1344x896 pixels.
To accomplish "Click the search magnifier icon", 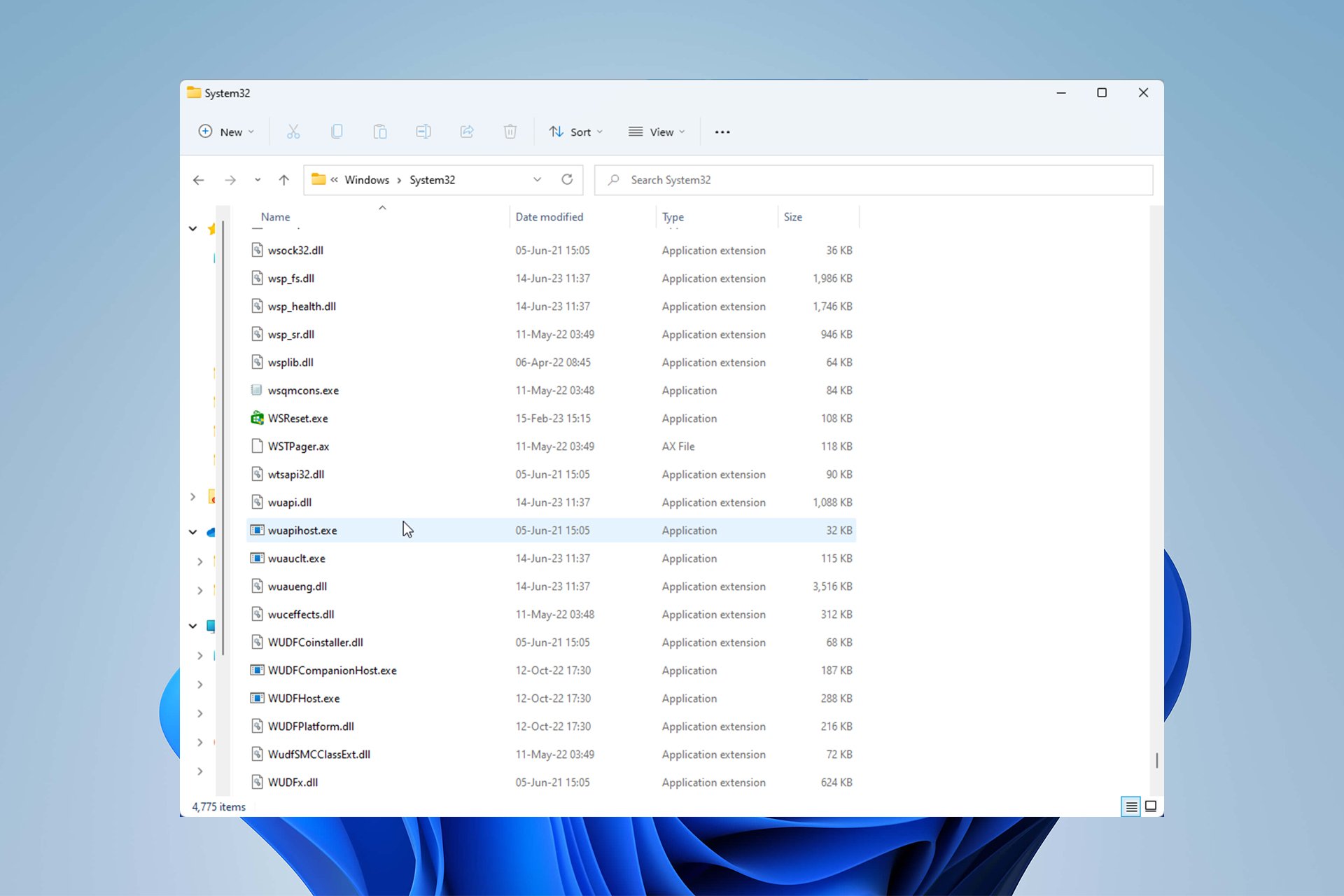I will click(x=613, y=180).
